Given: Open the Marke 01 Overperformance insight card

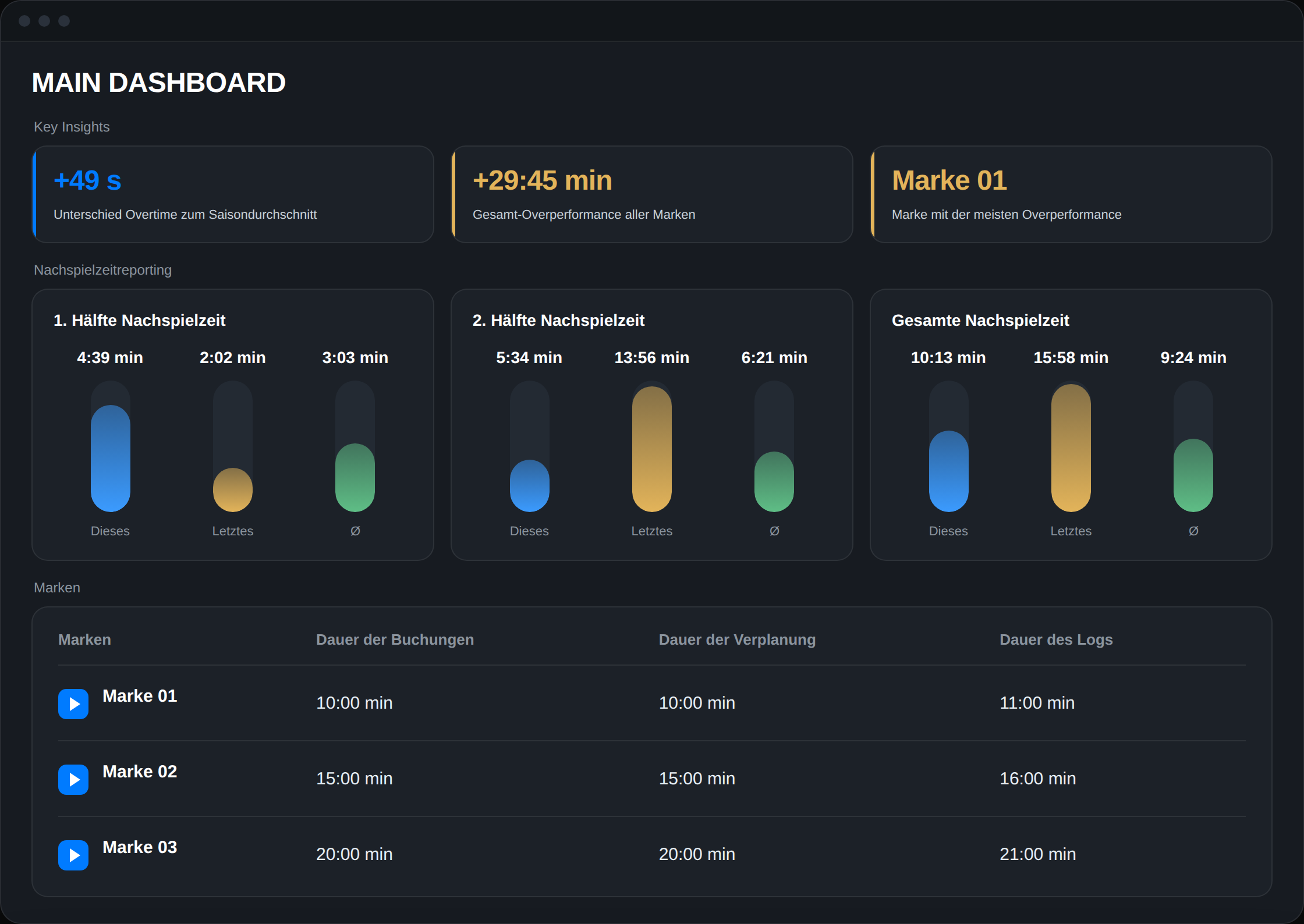Looking at the screenshot, I should [x=1071, y=194].
